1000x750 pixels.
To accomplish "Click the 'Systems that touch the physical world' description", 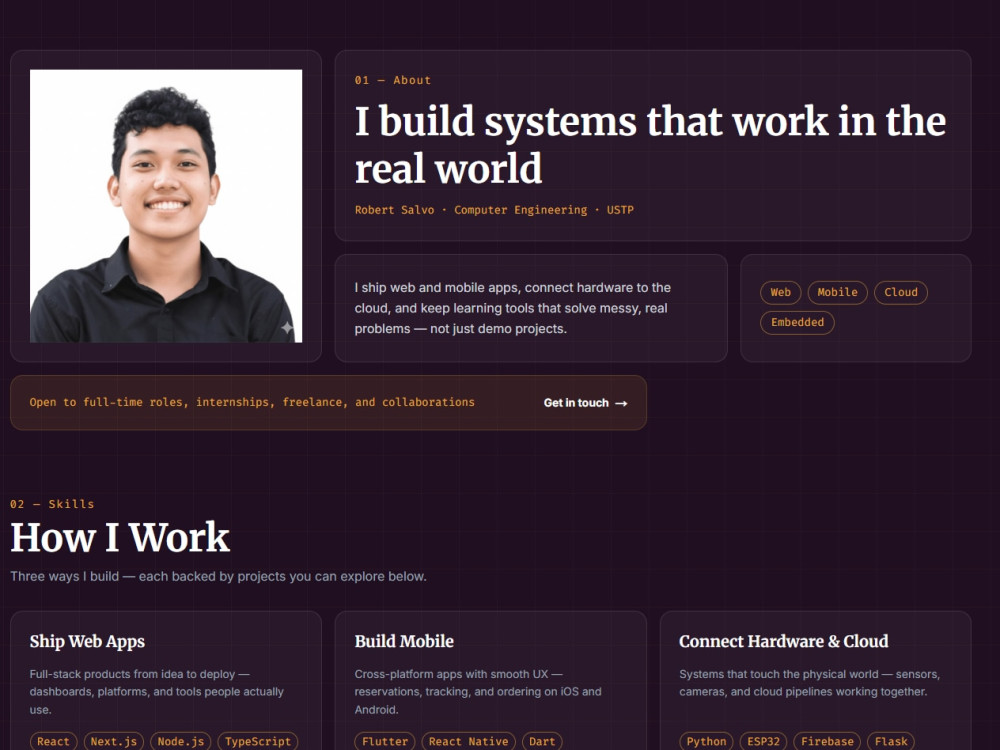I will [x=809, y=683].
